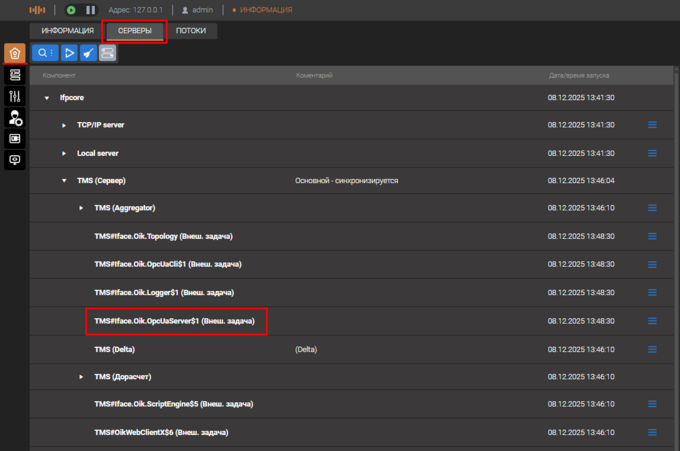Open the servers stack sidebar icon
The height and width of the screenshot is (451, 680).
pos(14,75)
